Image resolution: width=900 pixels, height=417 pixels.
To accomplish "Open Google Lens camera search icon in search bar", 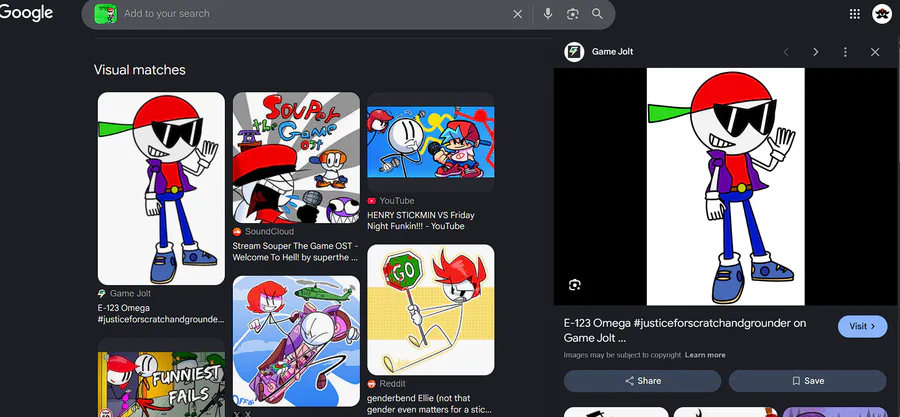I will coord(572,14).
